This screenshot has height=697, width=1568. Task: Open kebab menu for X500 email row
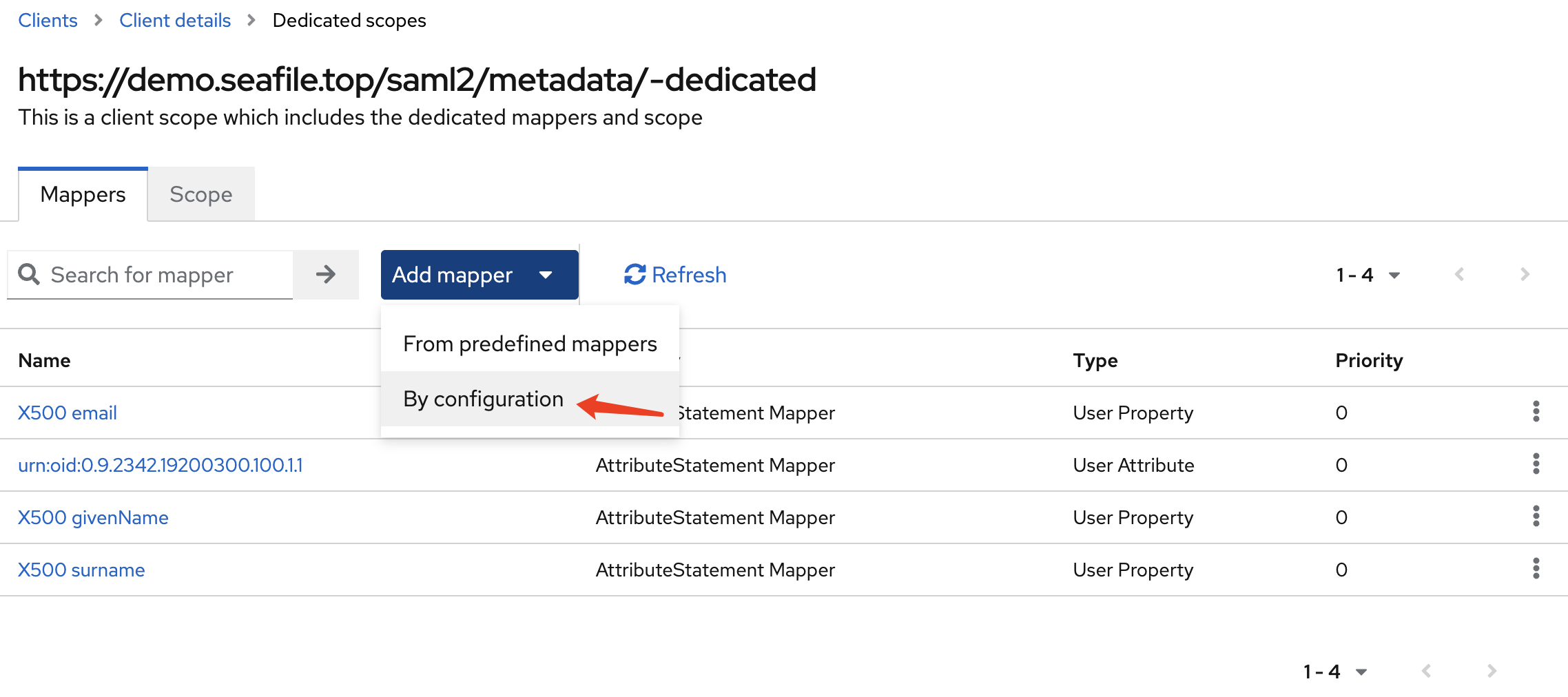[x=1536, y=412]
